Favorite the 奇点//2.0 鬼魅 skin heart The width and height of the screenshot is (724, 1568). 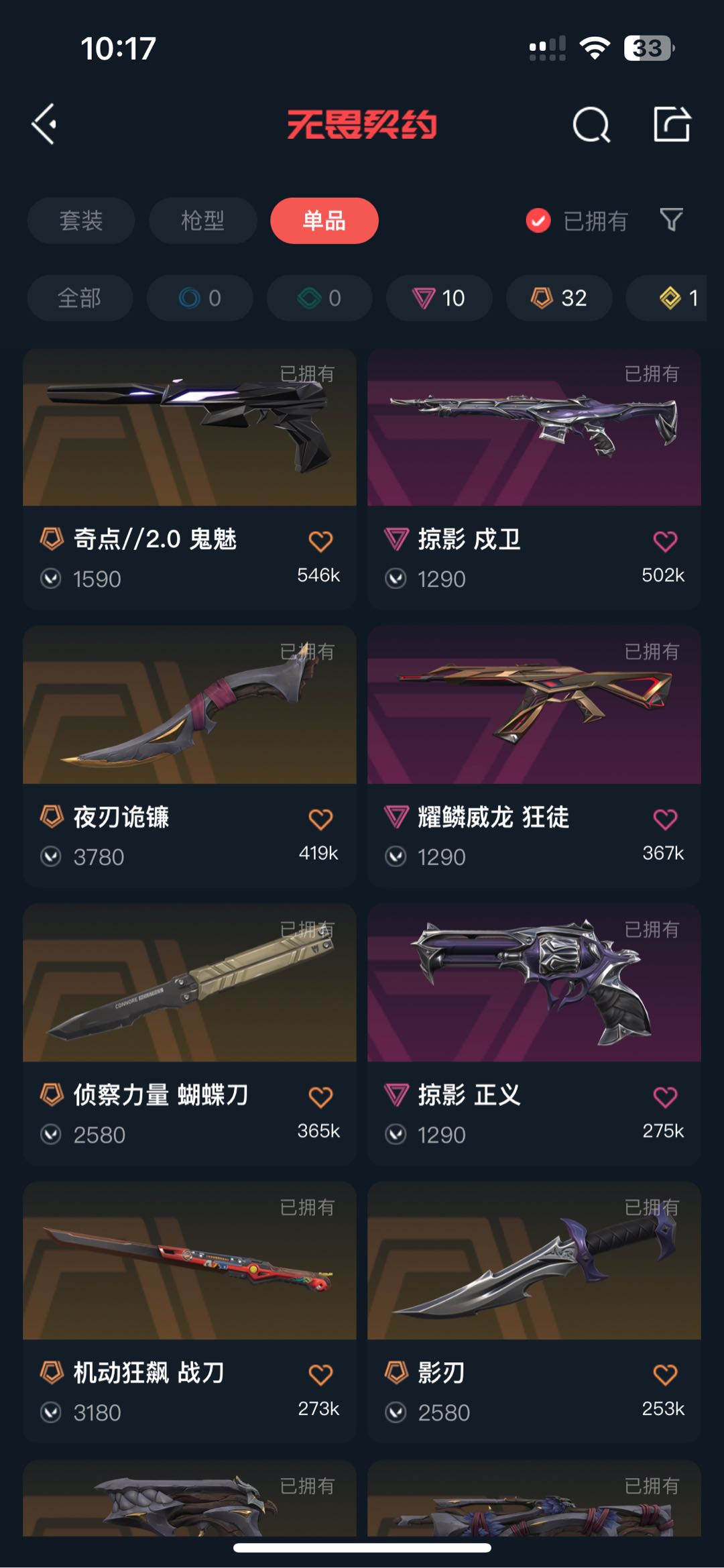click(320, 541)
